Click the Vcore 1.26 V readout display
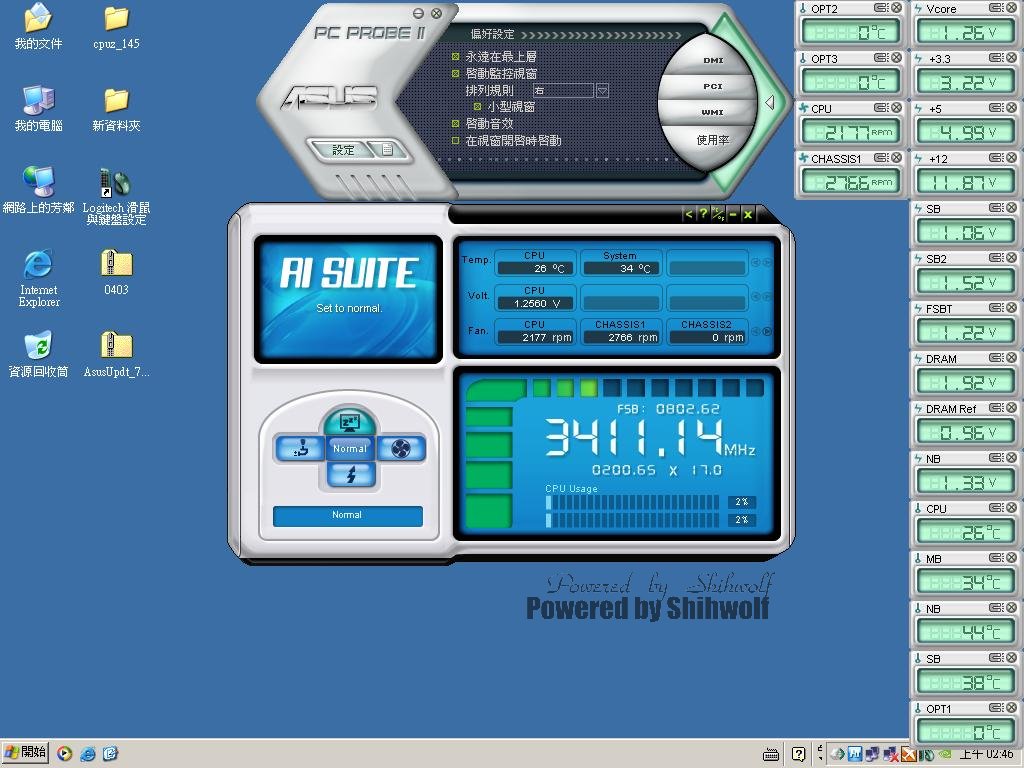The height and width of the screenshot is (768, 1024). coord(965,31)
